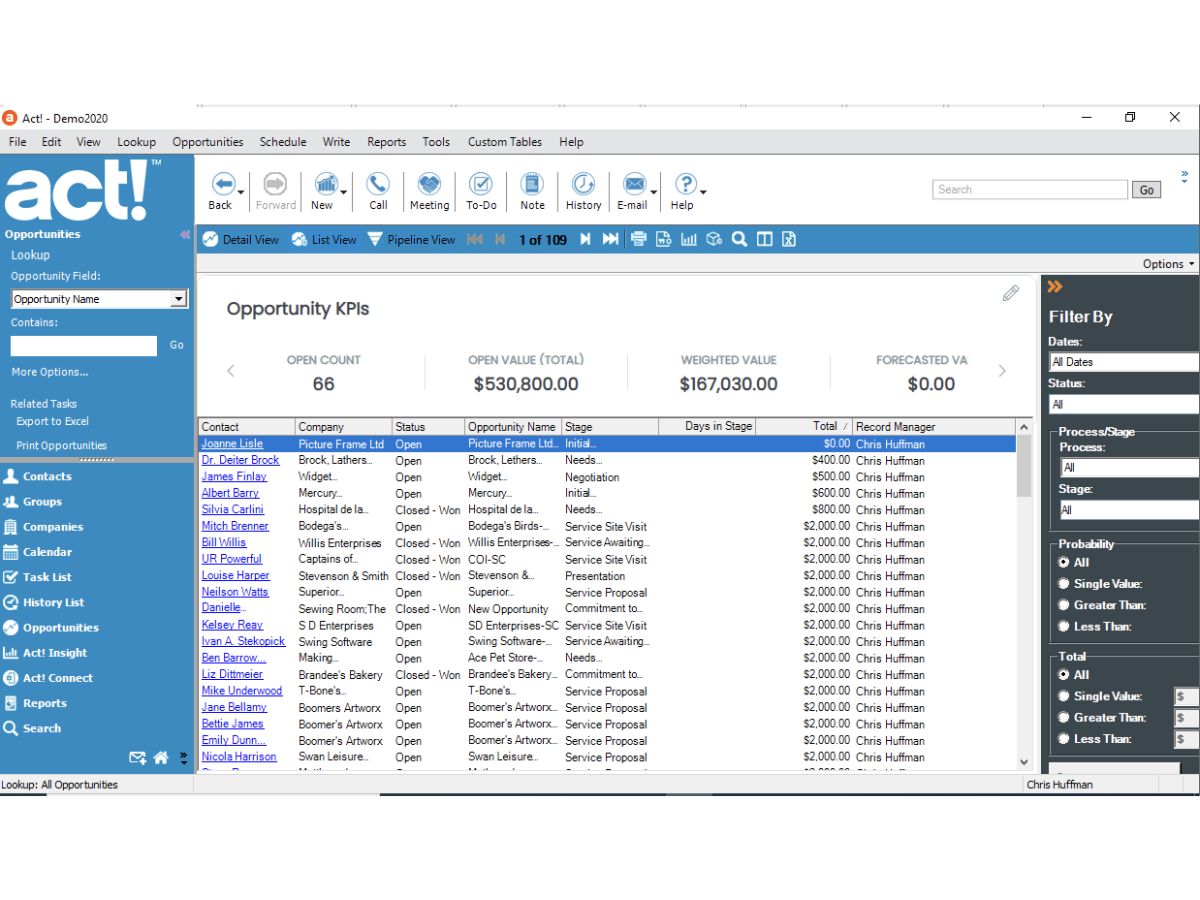Select Total All radio button
The height and width of the screenshot is (900, 1200).
click(x=1063, y=675)
